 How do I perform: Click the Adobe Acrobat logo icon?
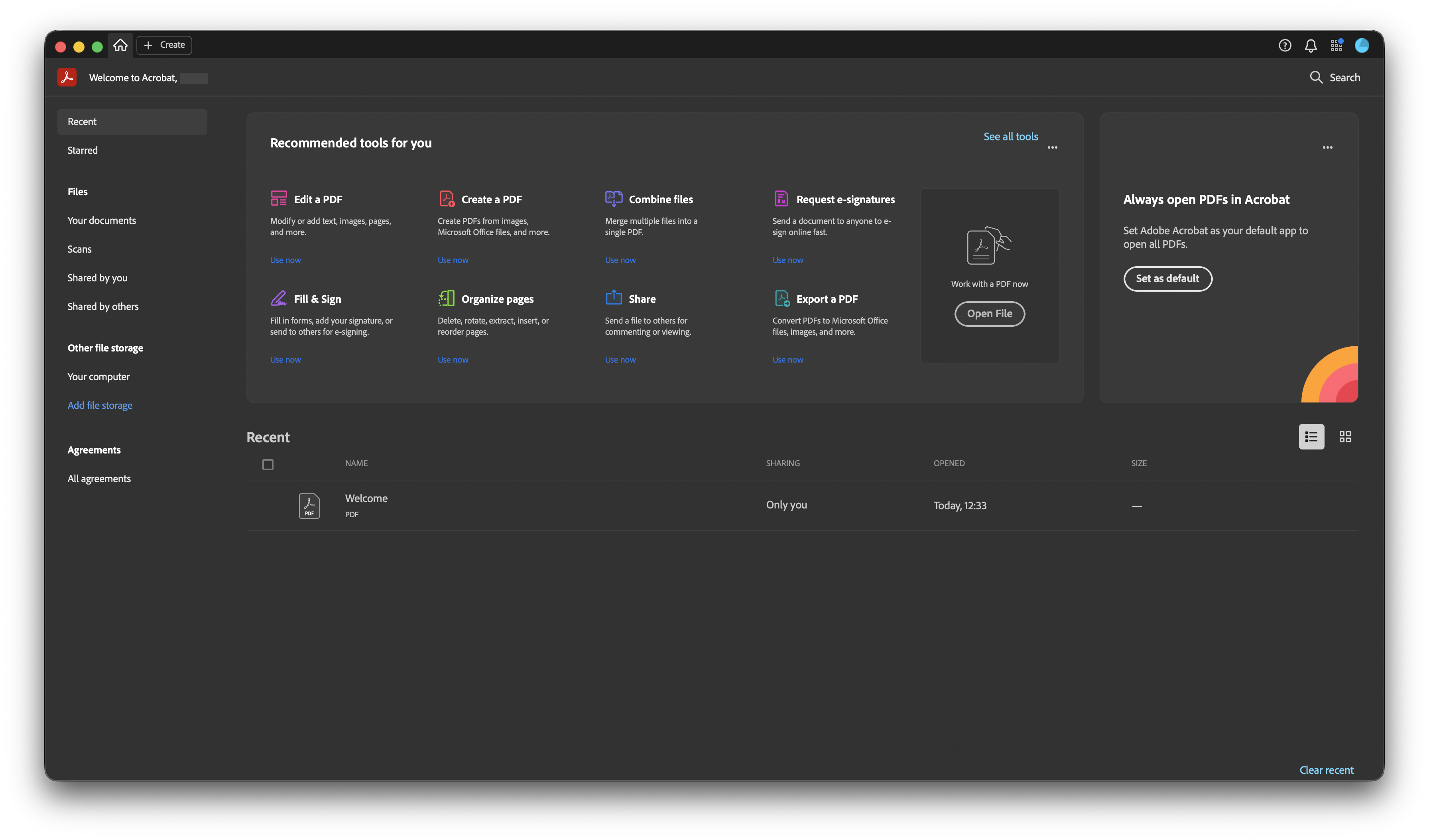pos(67,77)
